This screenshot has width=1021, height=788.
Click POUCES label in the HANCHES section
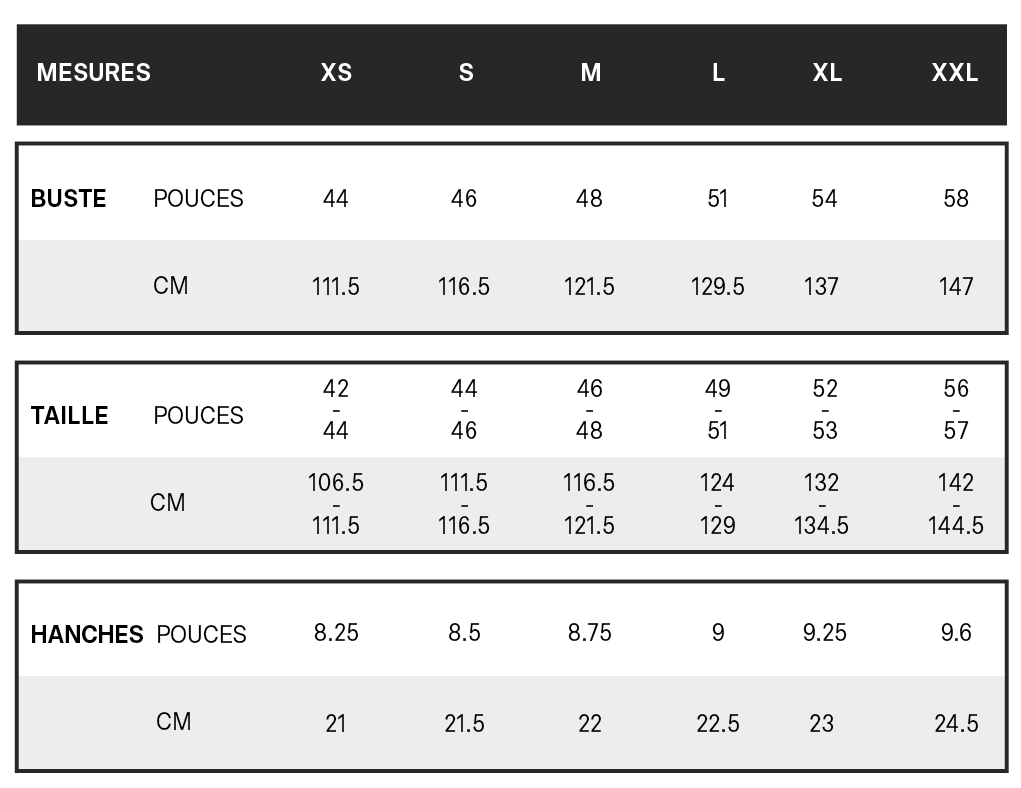(x=201, y=634)
